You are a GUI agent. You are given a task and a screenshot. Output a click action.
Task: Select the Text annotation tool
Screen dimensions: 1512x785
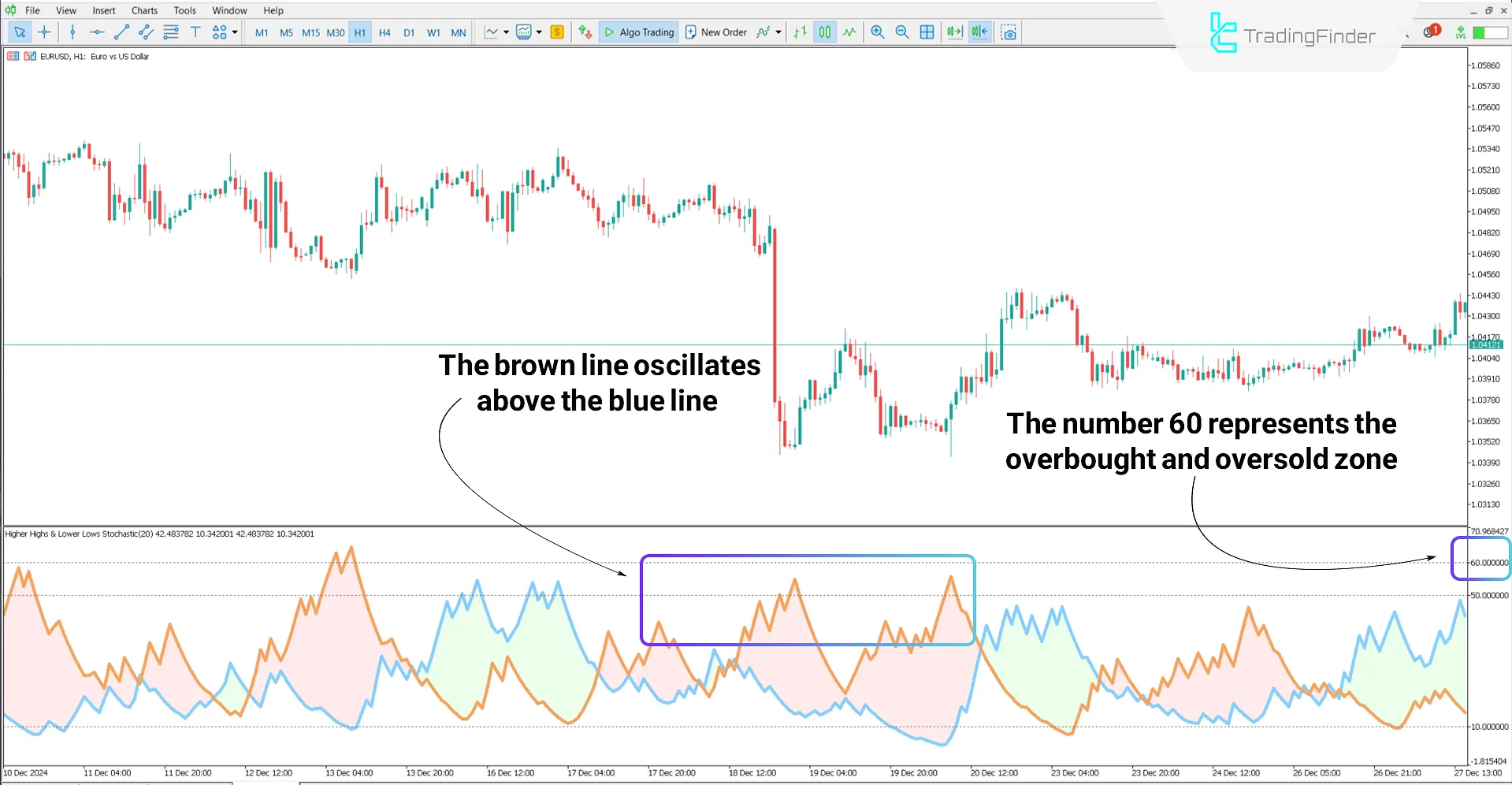pos(195,32)
